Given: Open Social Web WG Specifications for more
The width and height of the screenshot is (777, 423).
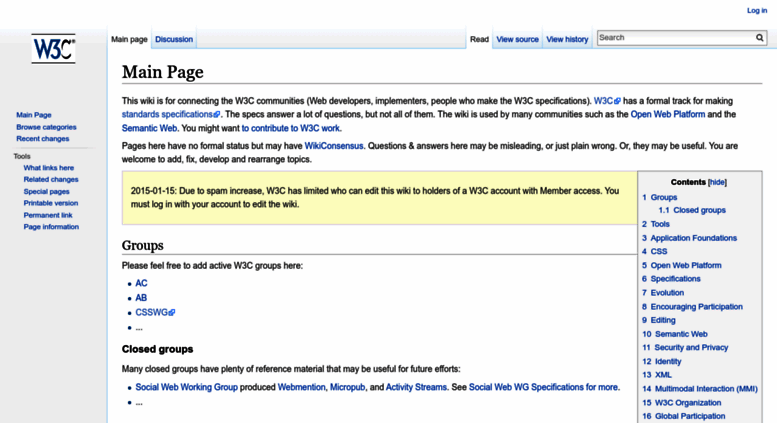Looking at the screenshot, I should tap(543, 387).
